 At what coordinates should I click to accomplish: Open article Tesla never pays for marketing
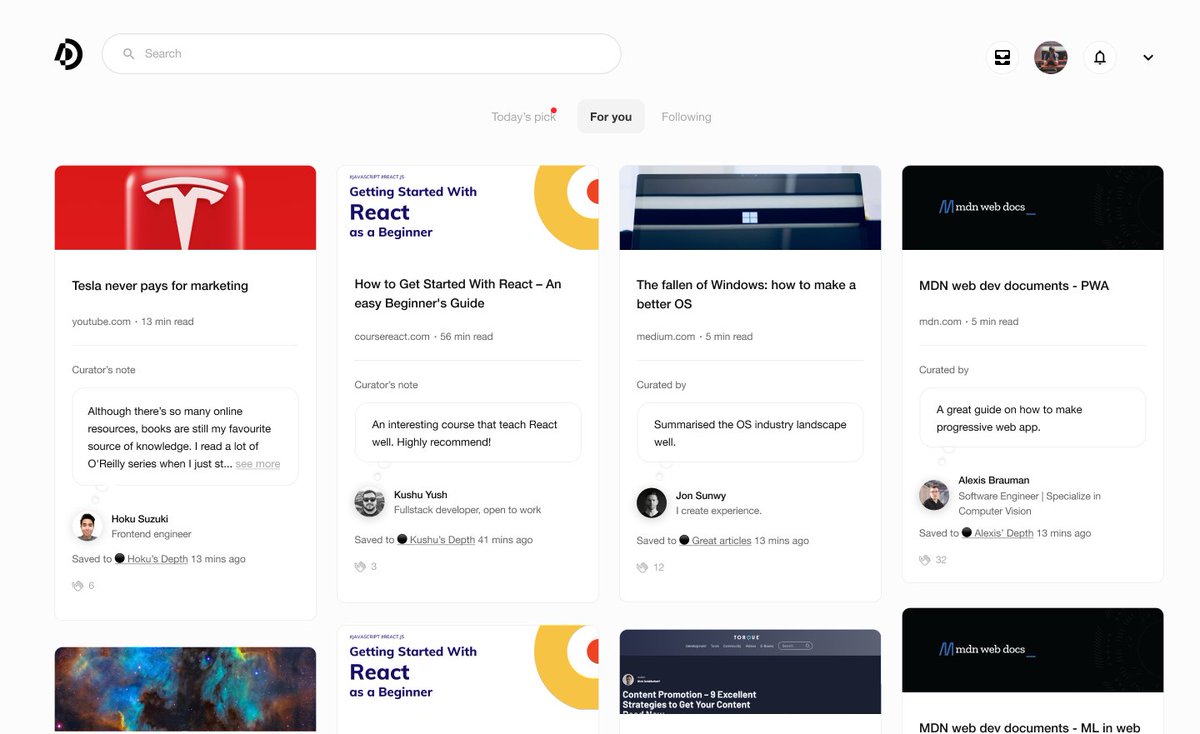(160, 286)
